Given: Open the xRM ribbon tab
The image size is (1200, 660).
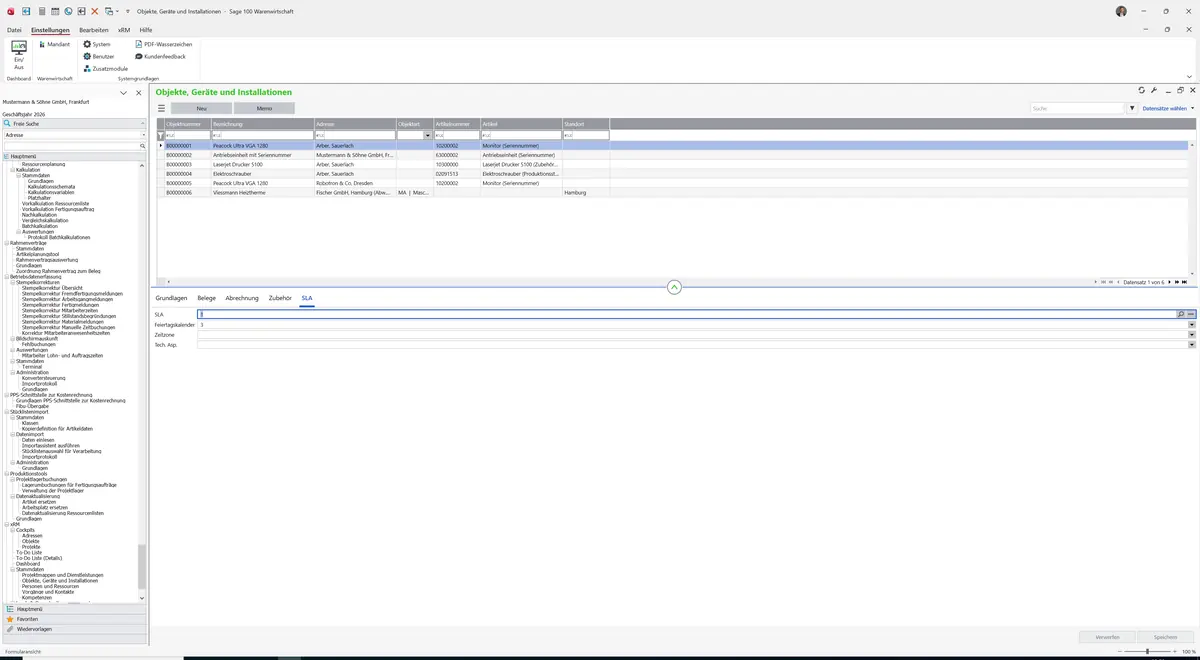Looking at the screenshot, I should [124, 30].
